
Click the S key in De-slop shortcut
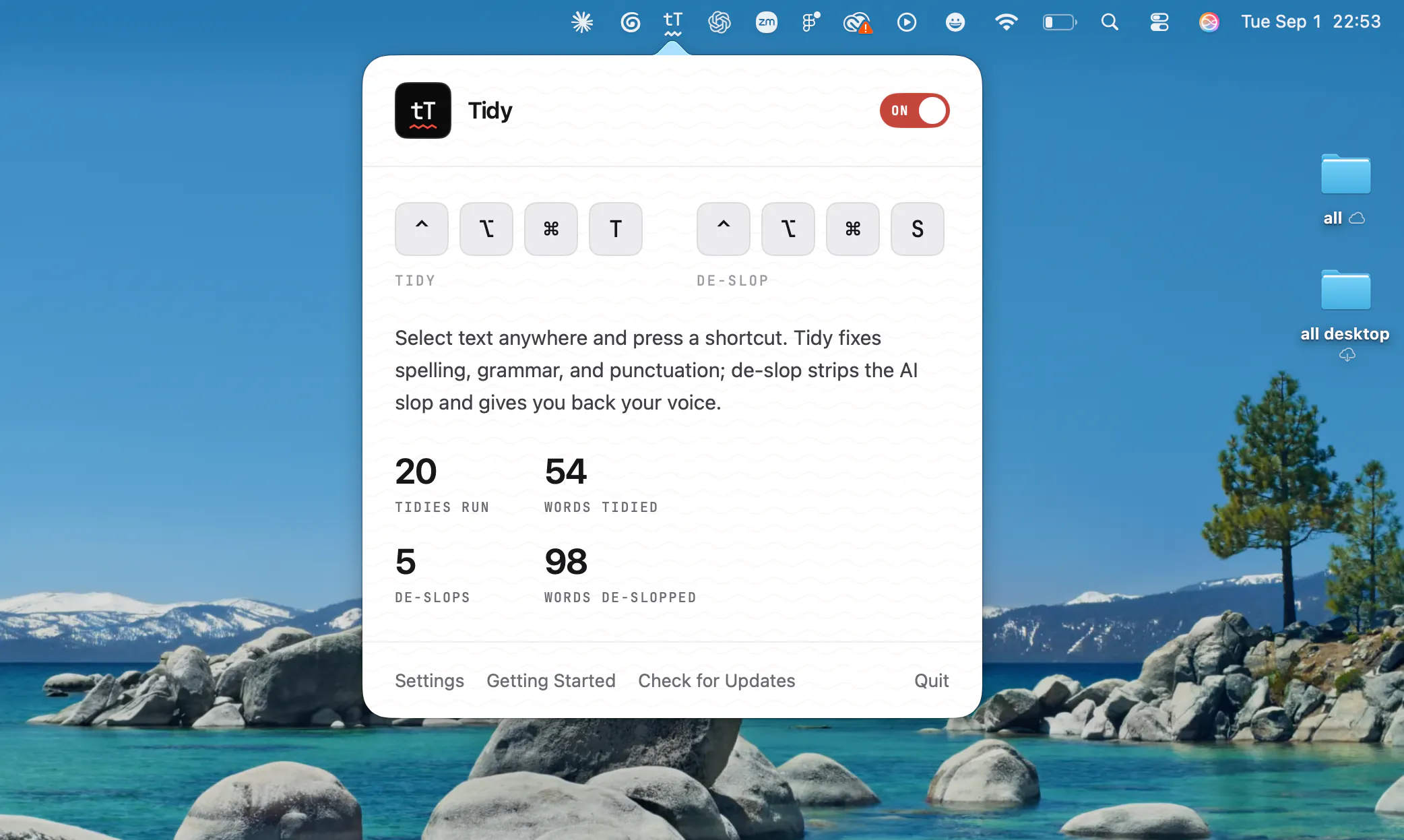[x=918, y=229]
